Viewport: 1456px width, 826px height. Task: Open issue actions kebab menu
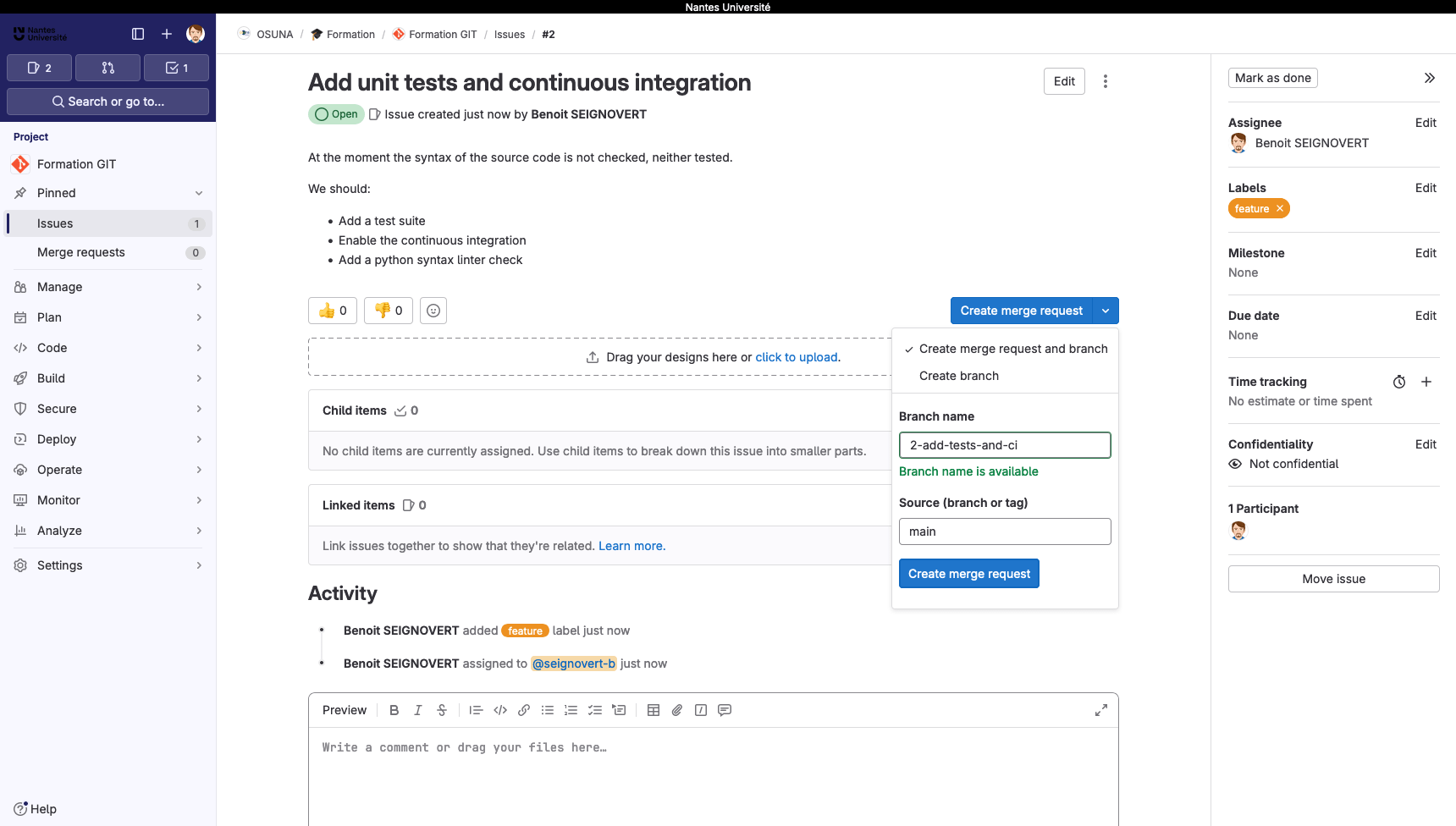tap(1106, 81)
